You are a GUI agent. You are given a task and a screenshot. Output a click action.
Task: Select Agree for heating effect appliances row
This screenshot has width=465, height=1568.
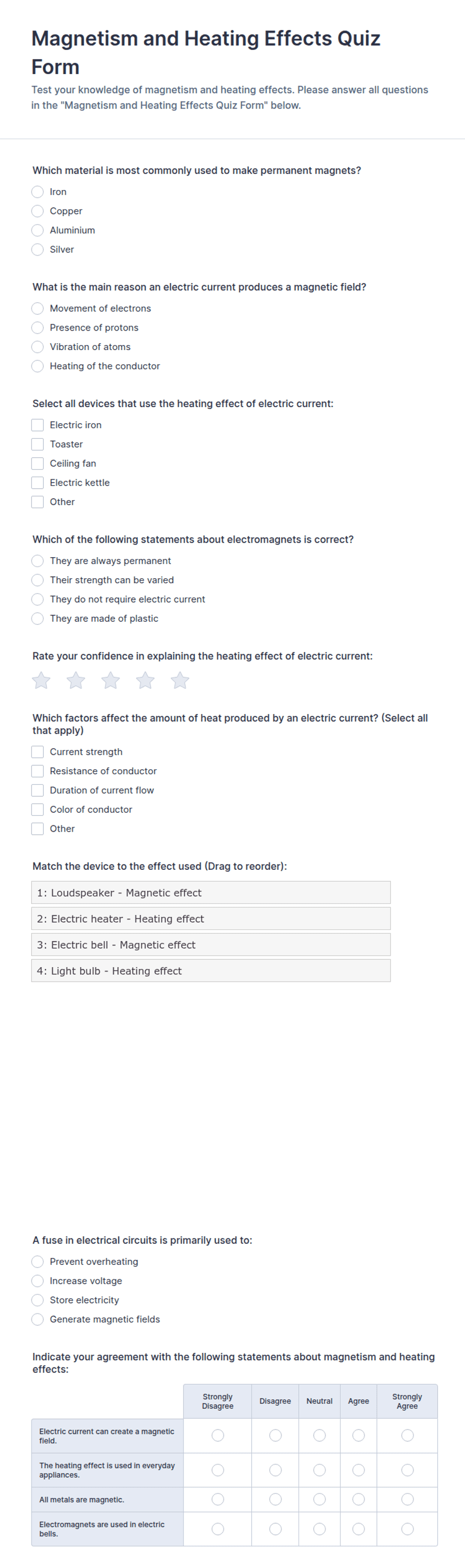(358, 1470)
